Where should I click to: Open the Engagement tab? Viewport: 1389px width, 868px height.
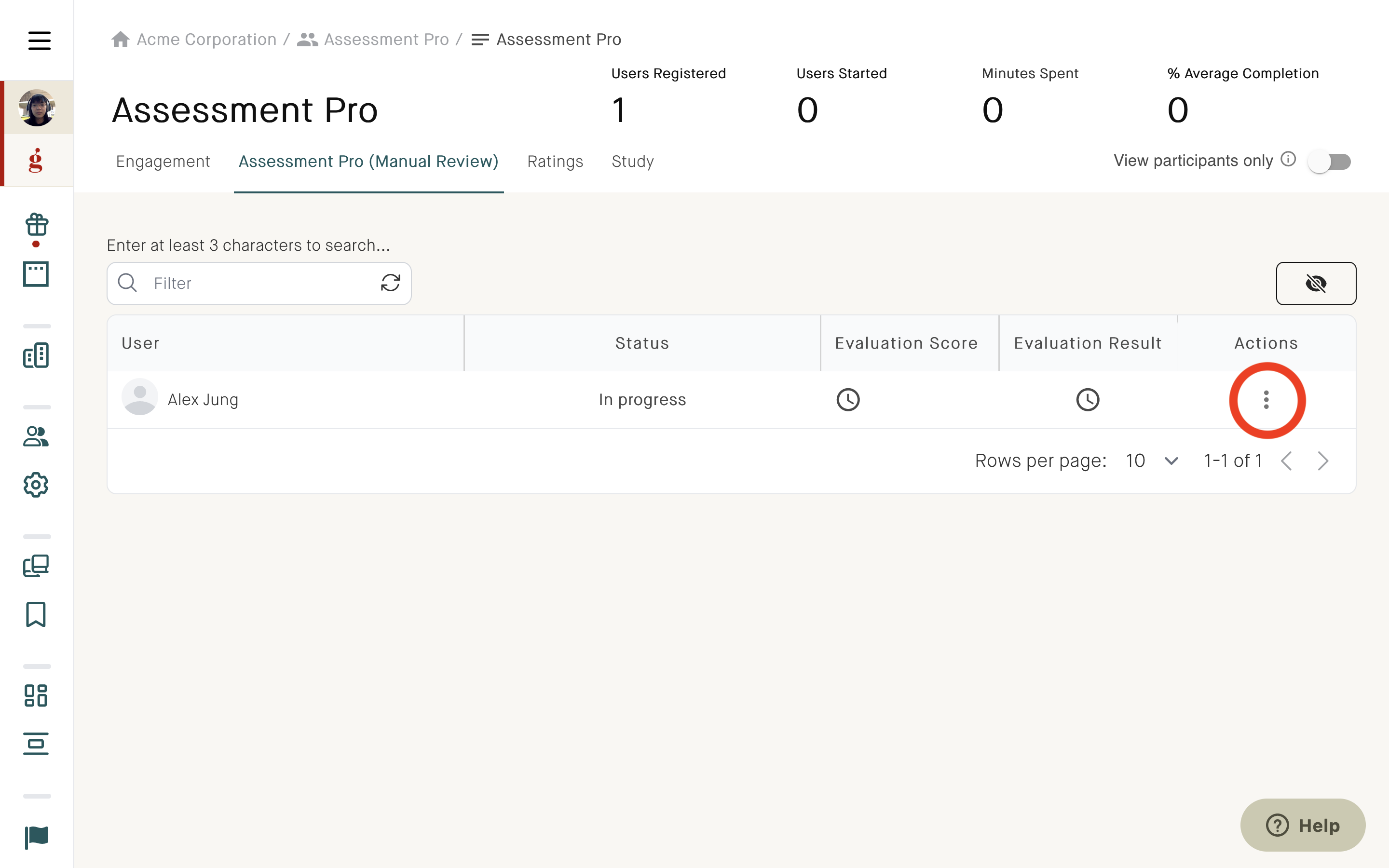pos(163,162)
